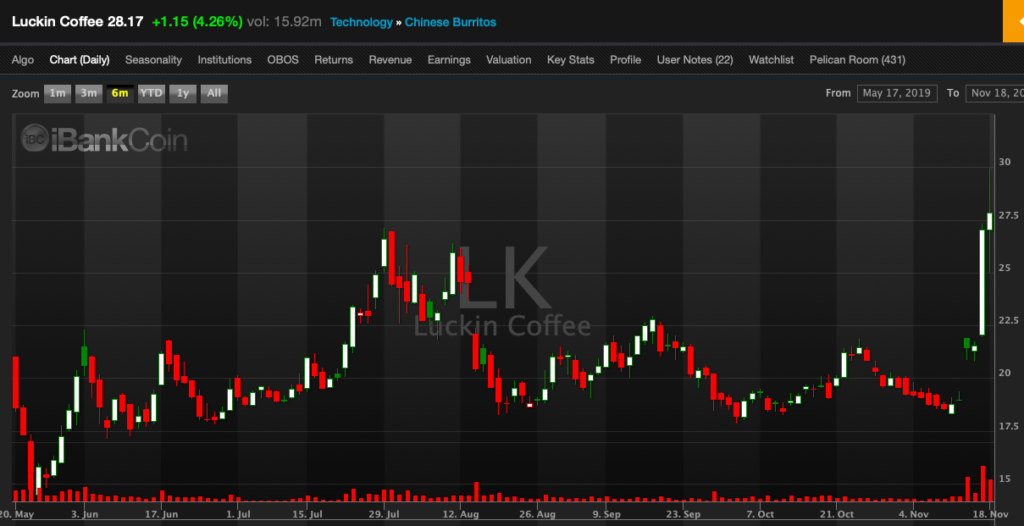The image size is (1024, 526).
Task: Set zoom to 3m
Action: click(x=89, y=93)
